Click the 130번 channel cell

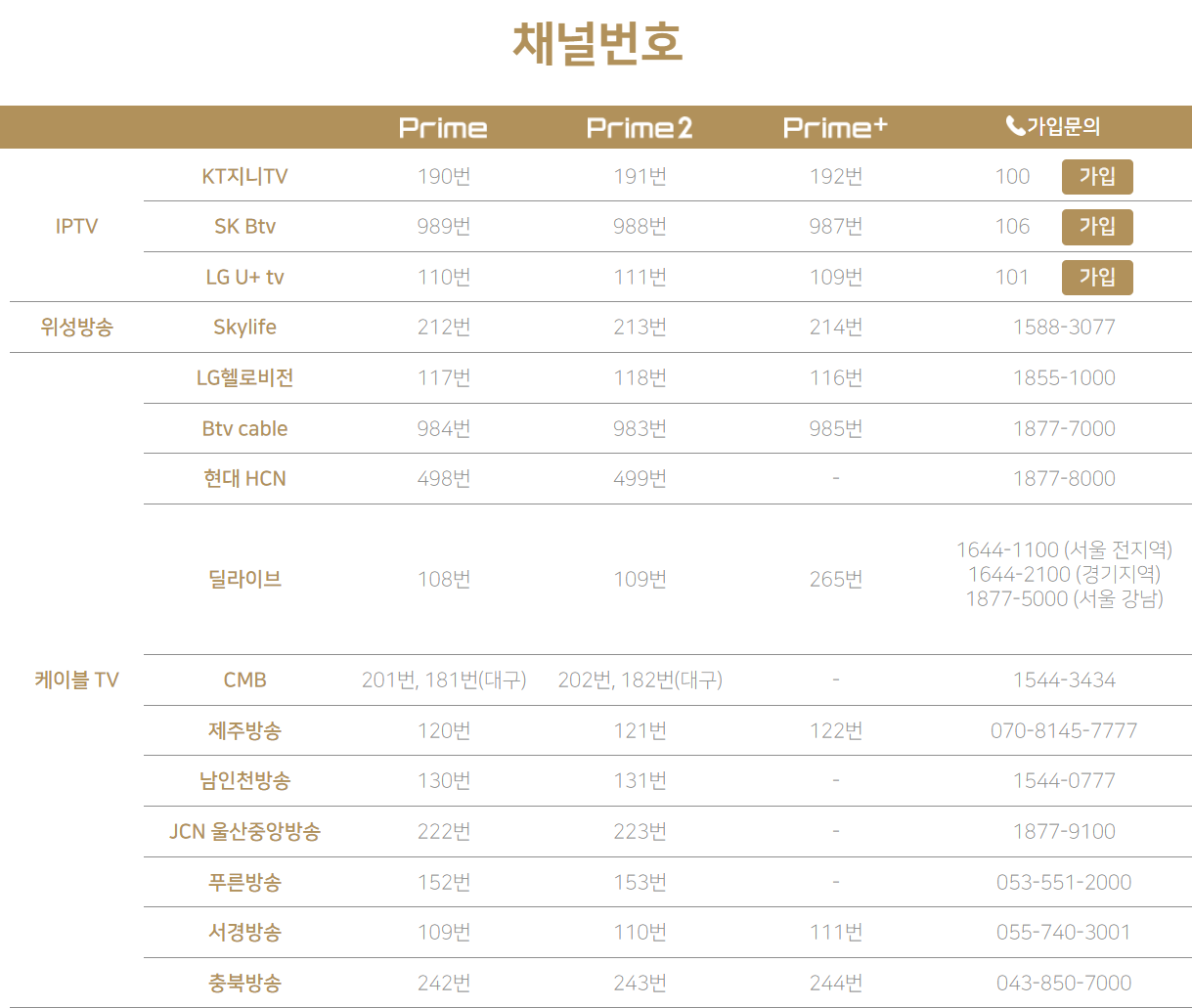pyautogui.click(x=444, y=781)
